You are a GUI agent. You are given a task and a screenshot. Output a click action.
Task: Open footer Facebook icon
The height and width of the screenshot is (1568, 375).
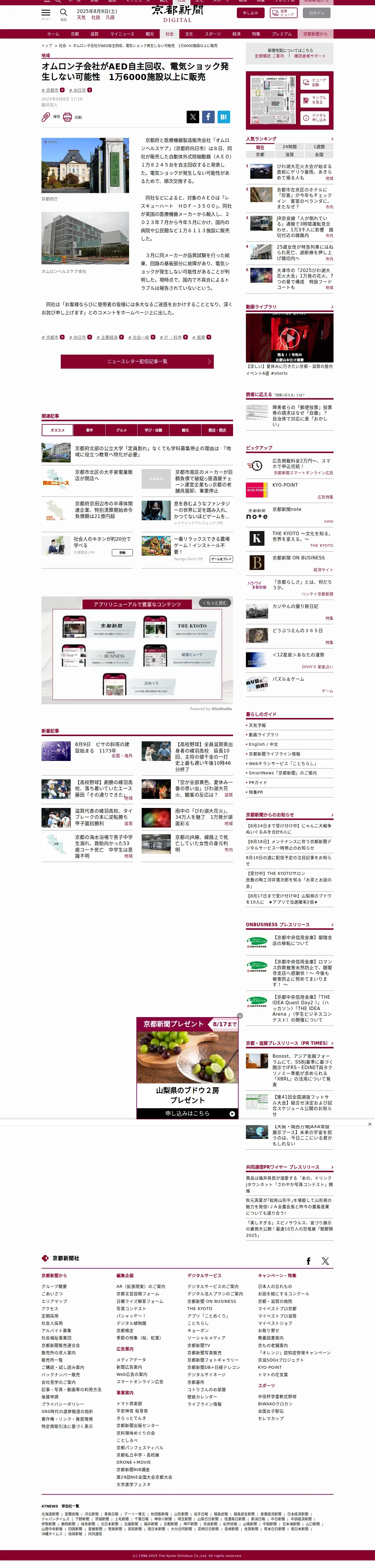[x=308, y=1261]
